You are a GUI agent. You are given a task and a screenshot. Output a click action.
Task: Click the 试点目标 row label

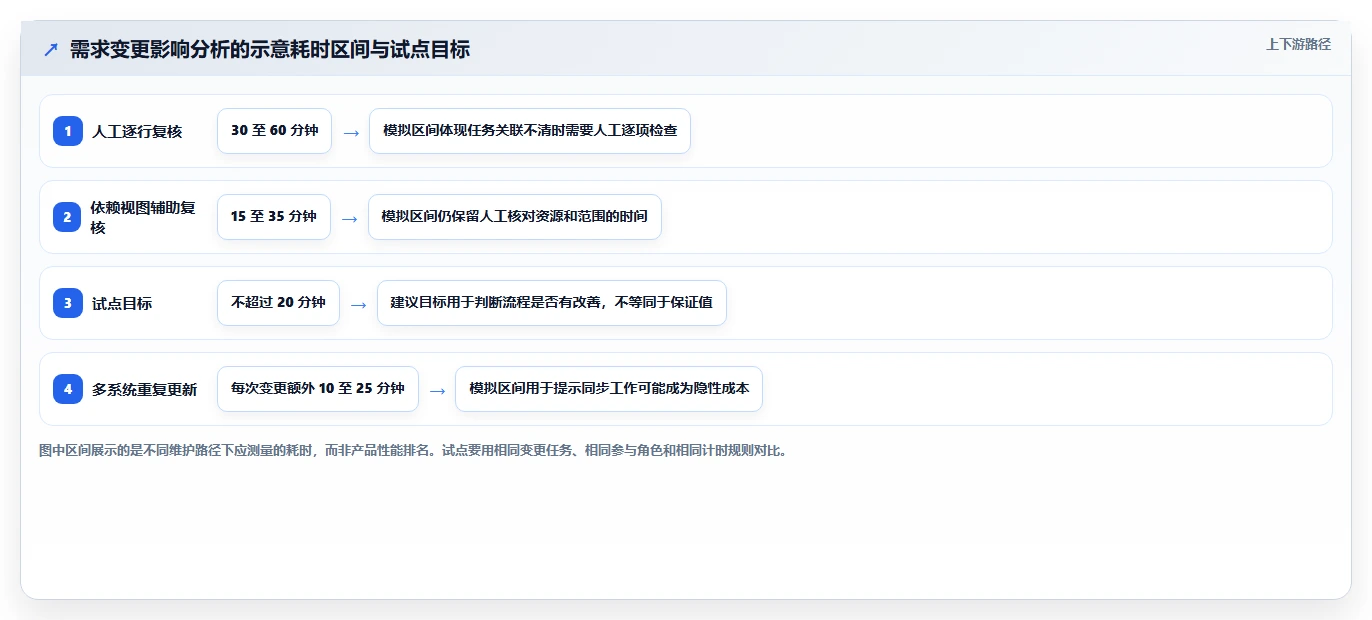click(x=122, y=303)
